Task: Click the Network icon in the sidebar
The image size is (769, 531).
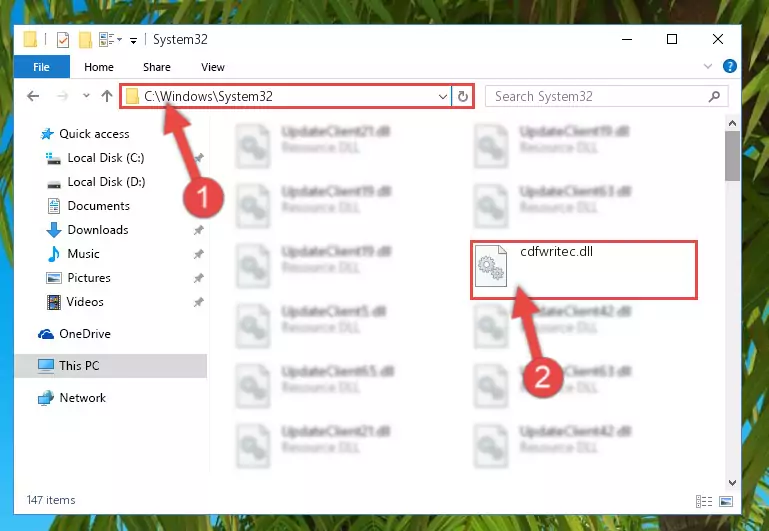Action: coord(46,398)
